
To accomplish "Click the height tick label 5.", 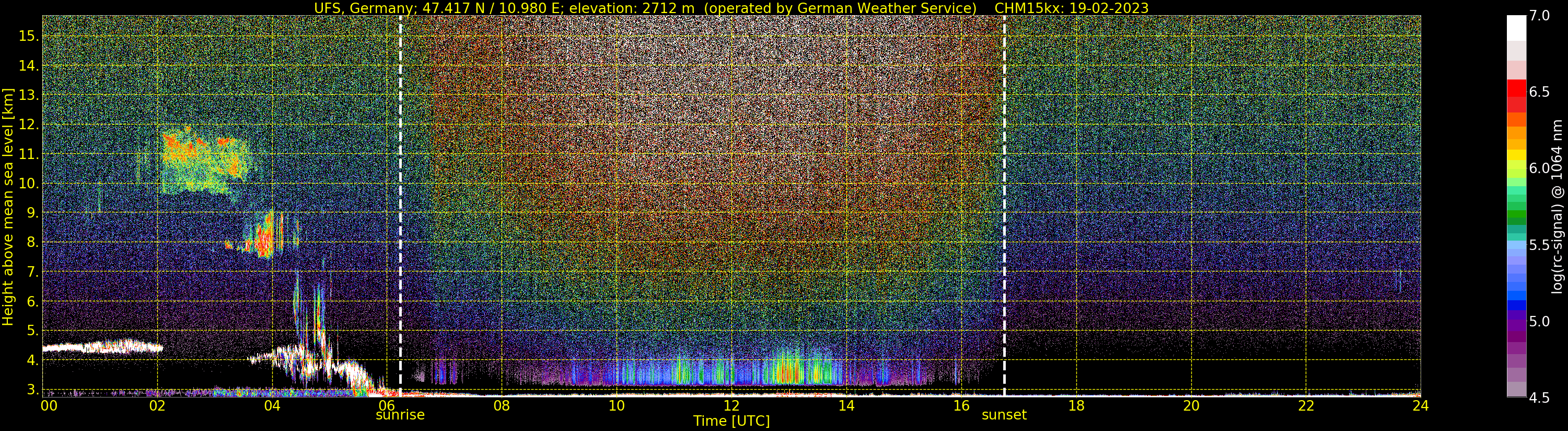I will [32, 331].
